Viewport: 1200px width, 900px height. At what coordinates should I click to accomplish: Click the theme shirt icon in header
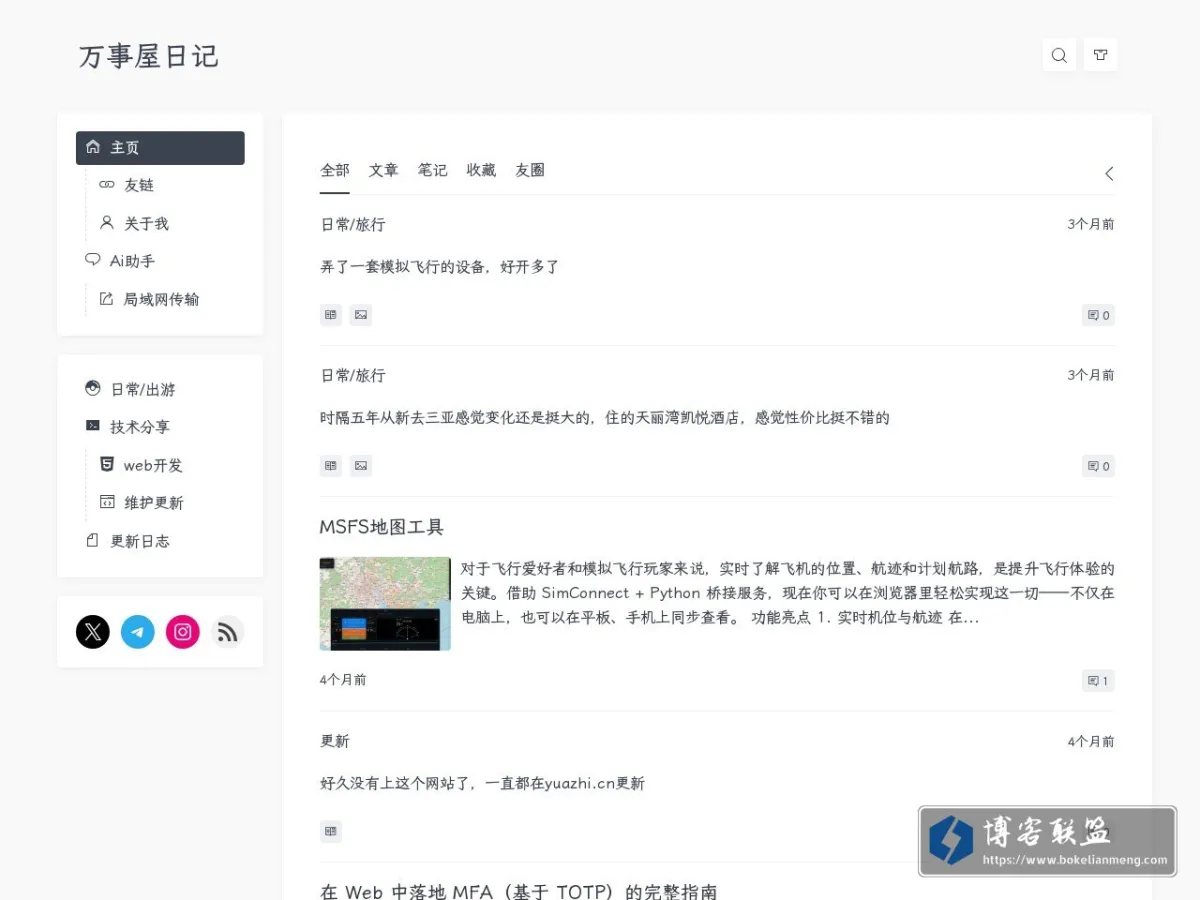pos(1100,55)
